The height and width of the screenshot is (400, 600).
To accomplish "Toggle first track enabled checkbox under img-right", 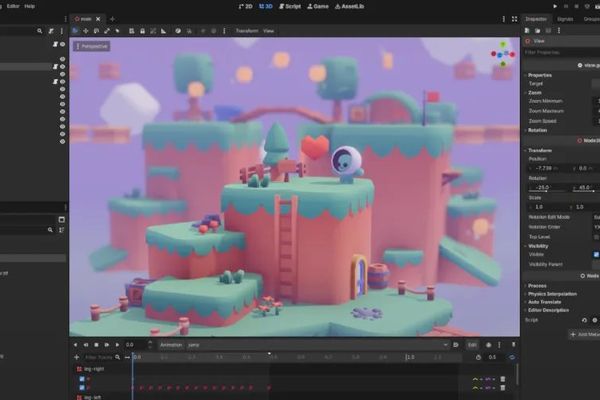I will point(82,379).
